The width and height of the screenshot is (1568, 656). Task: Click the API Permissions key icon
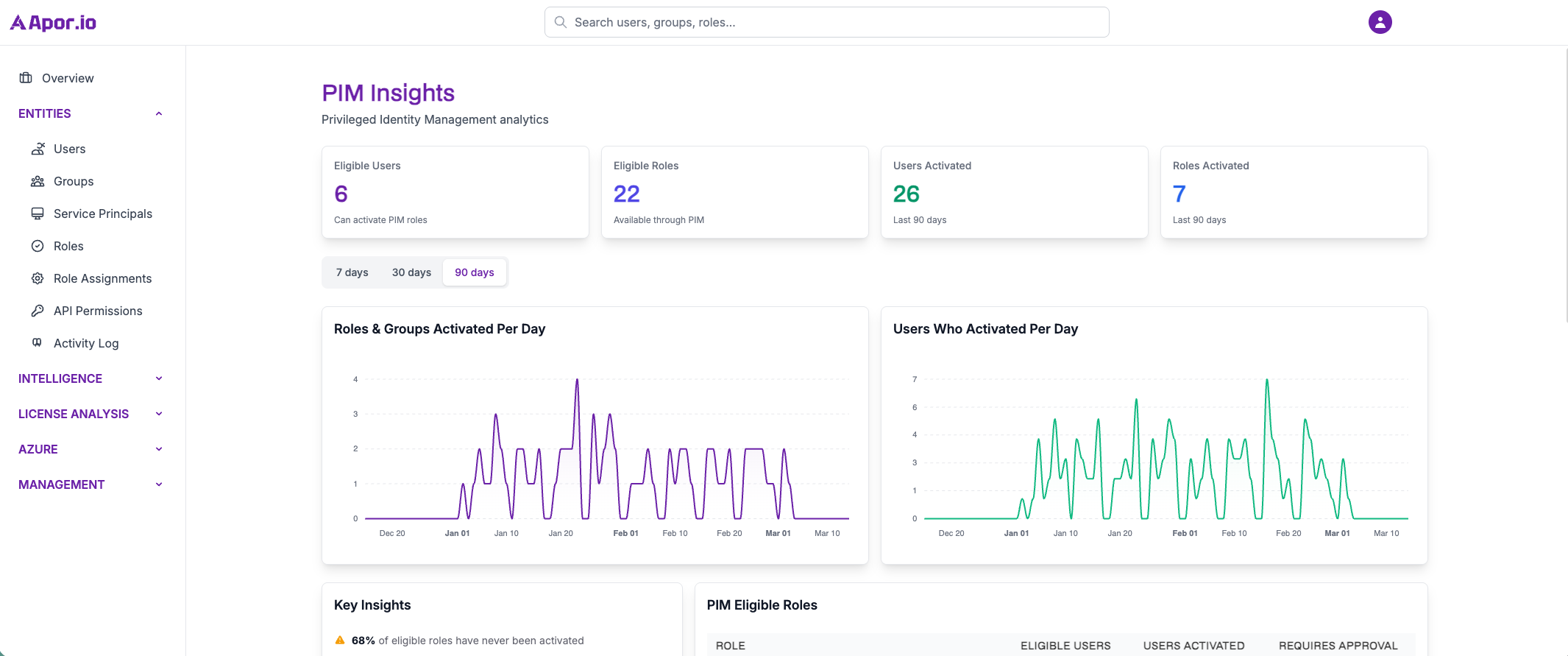(x=38, y=311)
